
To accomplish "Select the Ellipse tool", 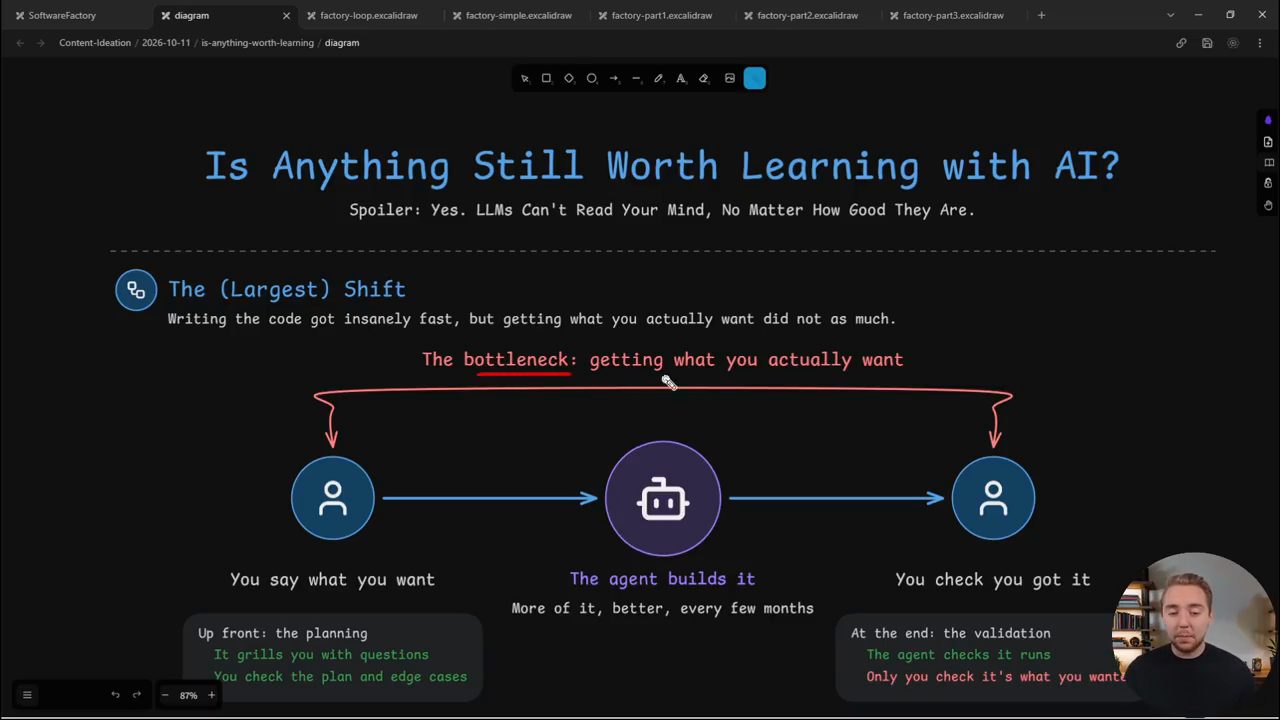I will pos(591,78).
